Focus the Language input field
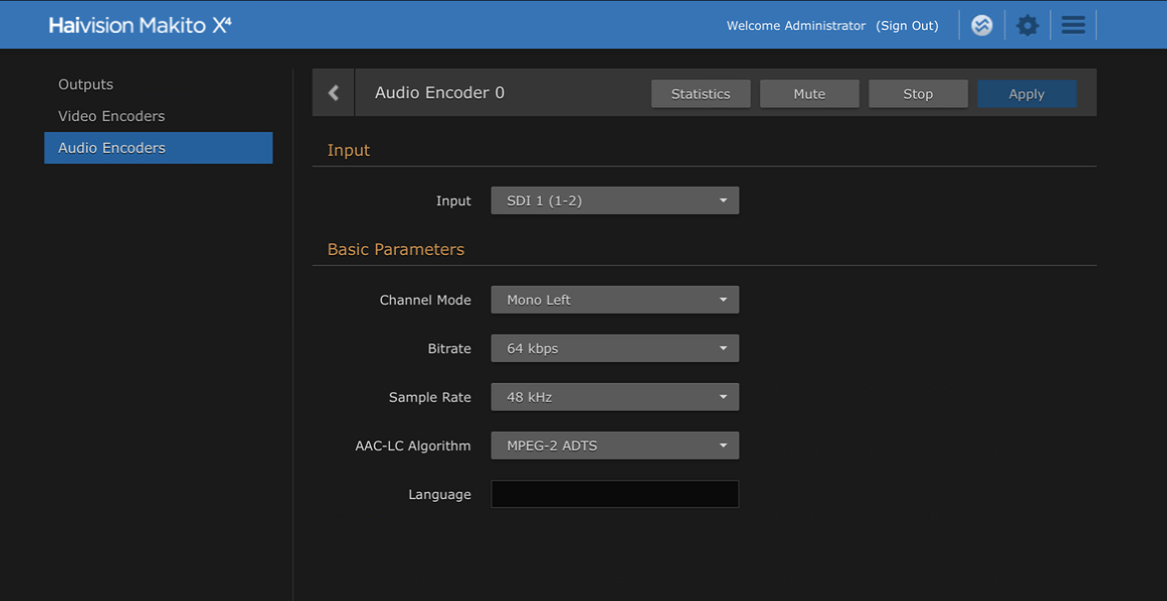Image resolution: width=1167 pixels, height=601 pixels. click(x=615, y=494)
